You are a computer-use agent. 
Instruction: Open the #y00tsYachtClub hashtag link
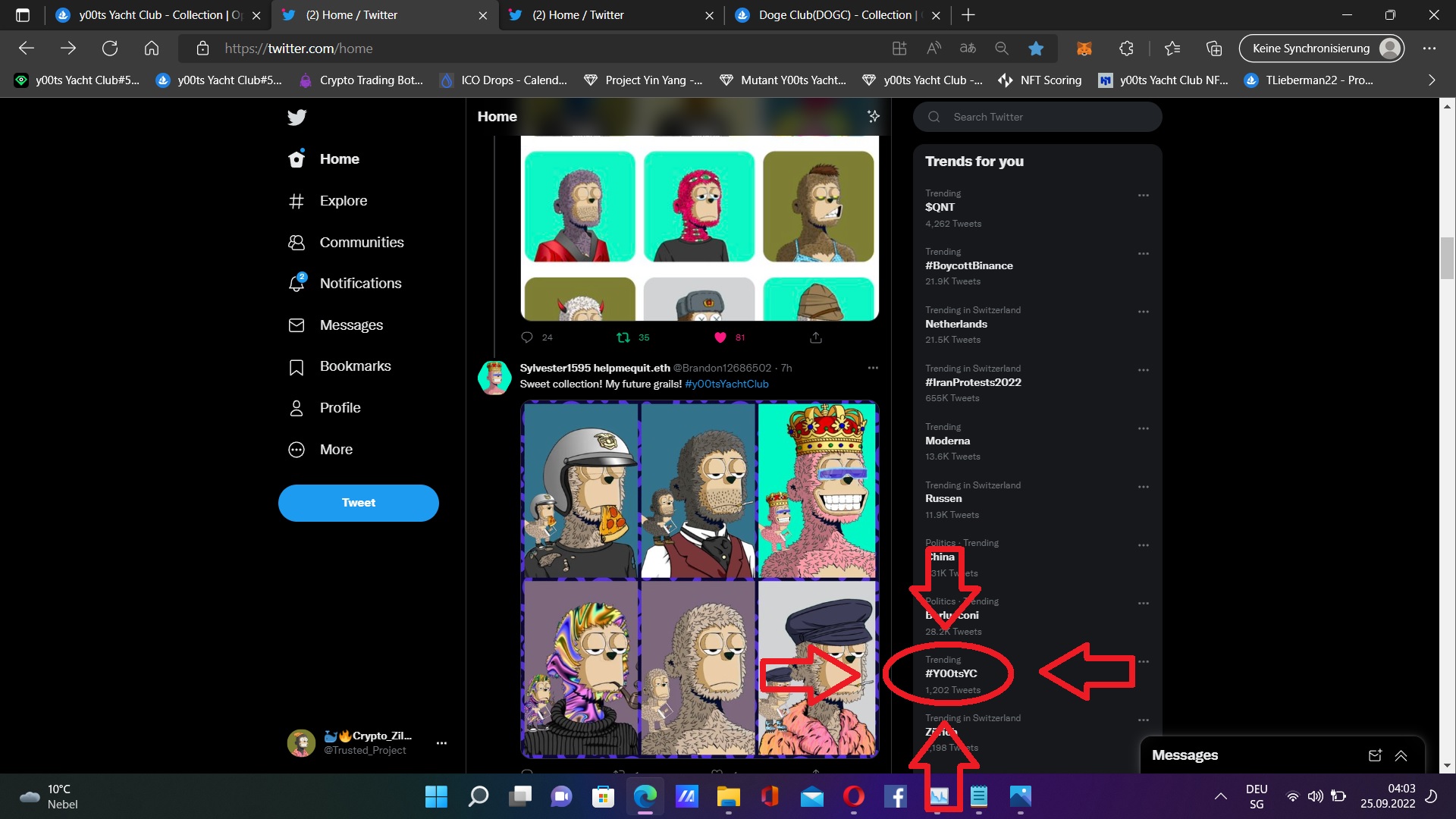(726, 384)
